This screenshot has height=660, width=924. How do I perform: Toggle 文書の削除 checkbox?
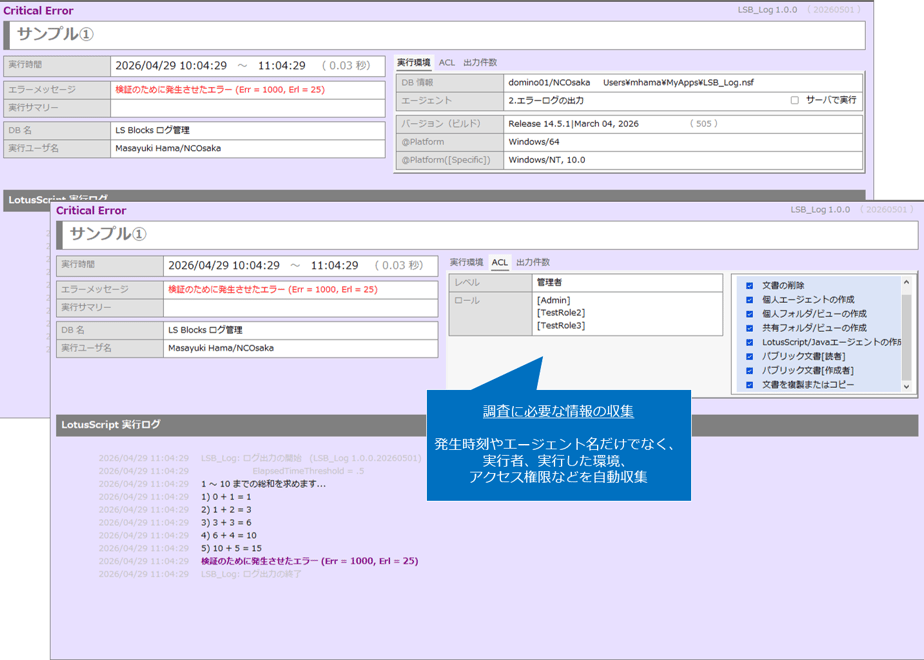click(x=750, y=286)
